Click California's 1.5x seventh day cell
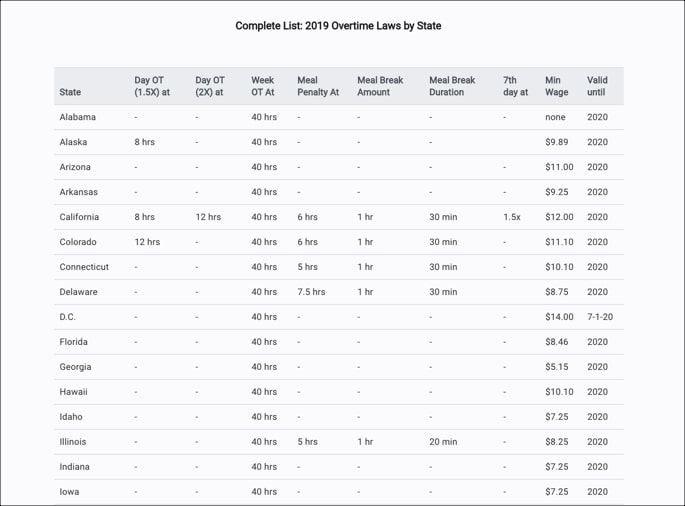 [x=512, y=217]
